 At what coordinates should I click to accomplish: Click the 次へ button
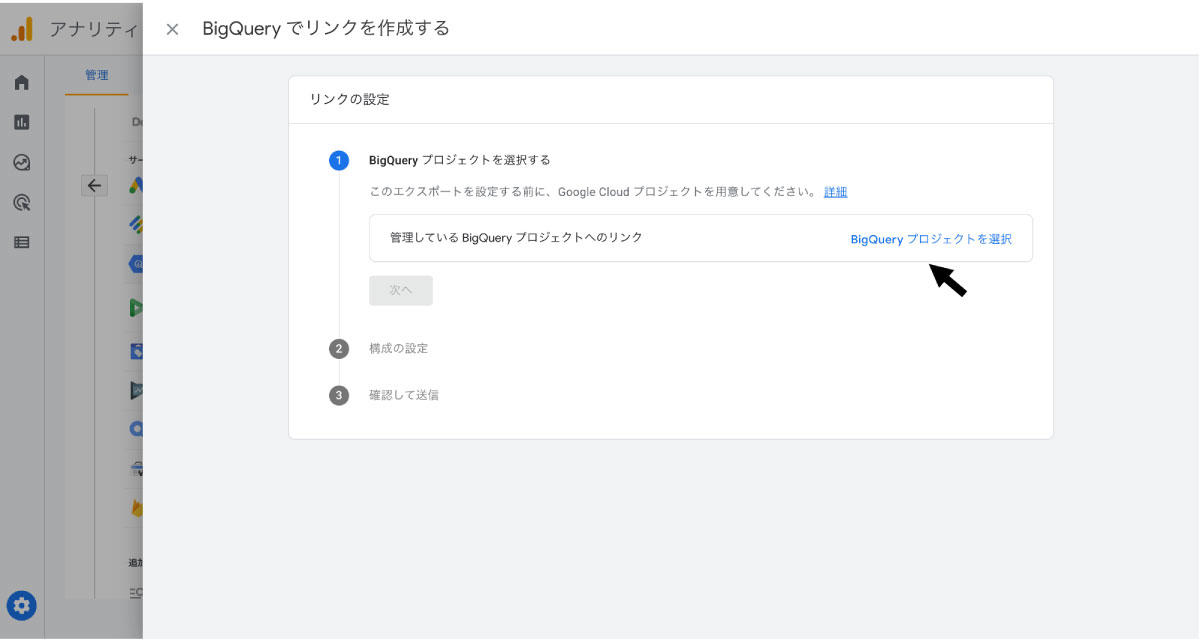[x=400, y=290]
